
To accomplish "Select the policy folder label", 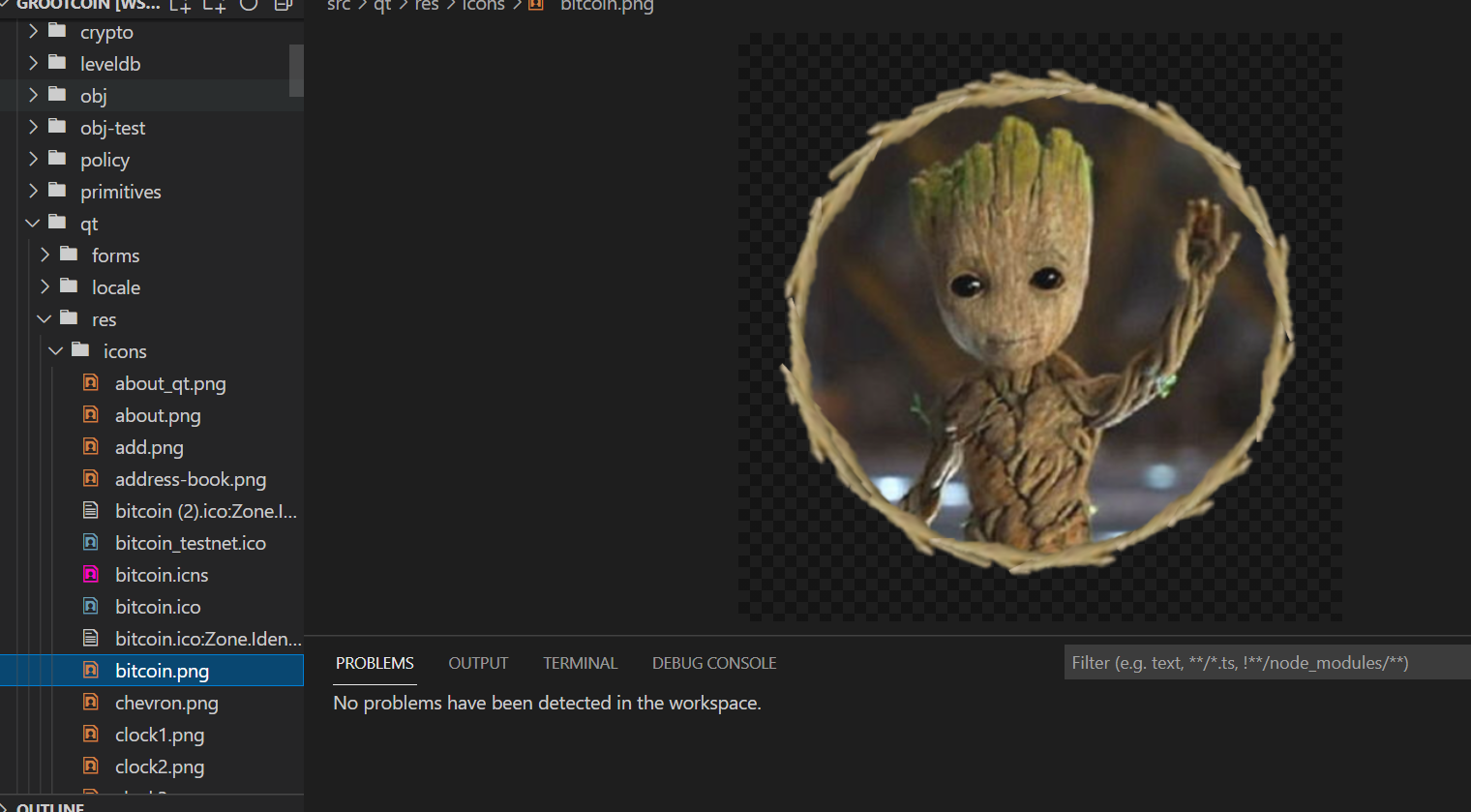I will pos(105,160).
